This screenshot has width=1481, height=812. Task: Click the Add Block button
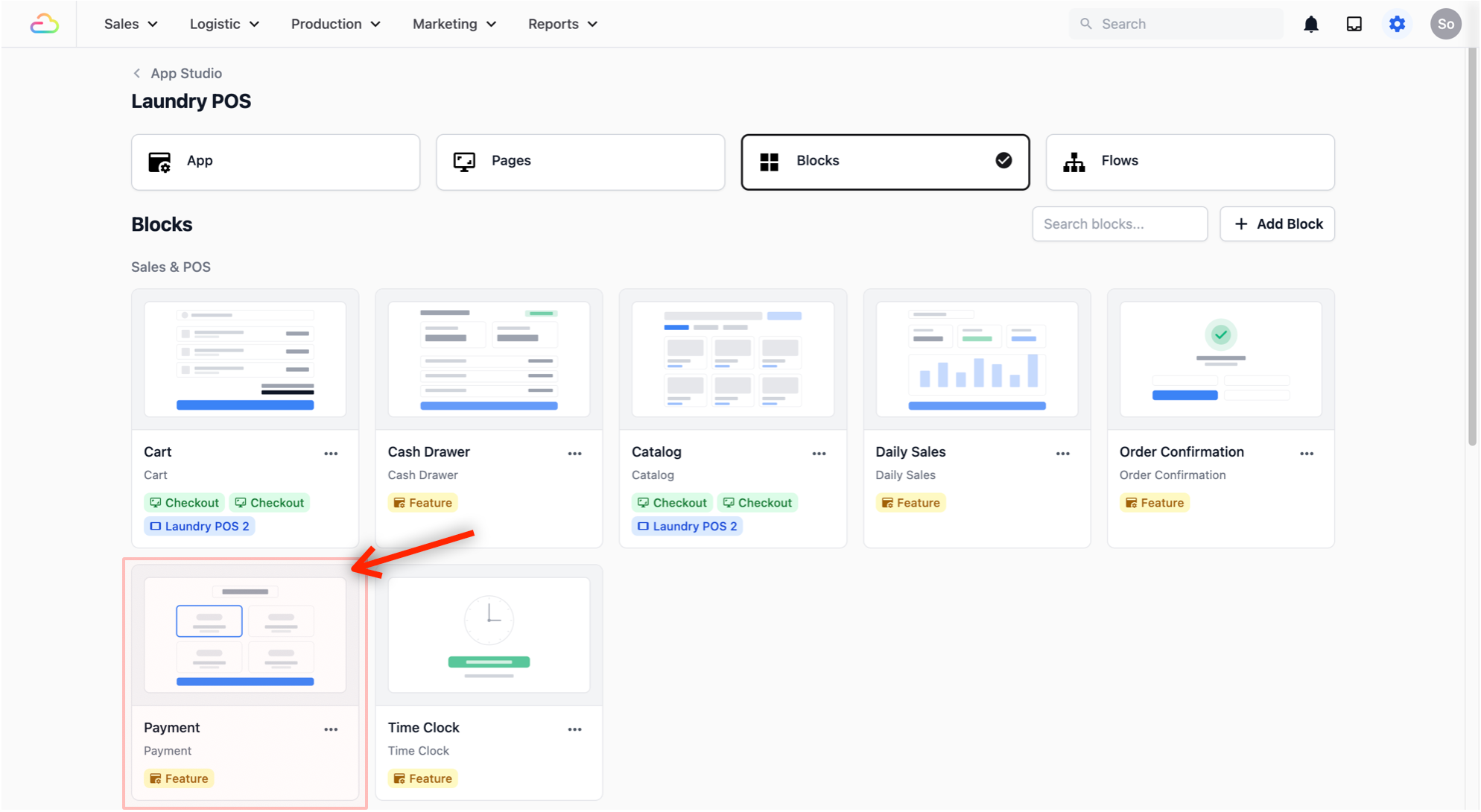(1277, 223)
